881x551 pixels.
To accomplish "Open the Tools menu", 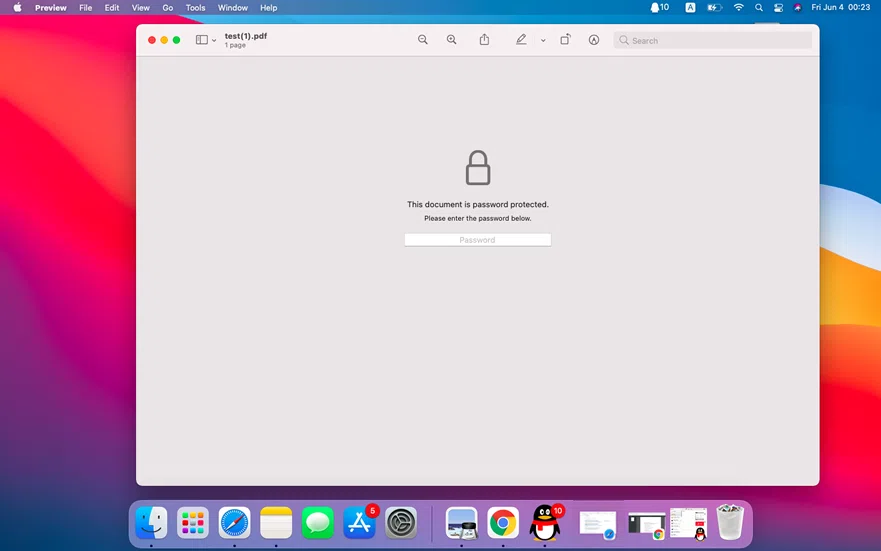I will (x=195, y=7).
